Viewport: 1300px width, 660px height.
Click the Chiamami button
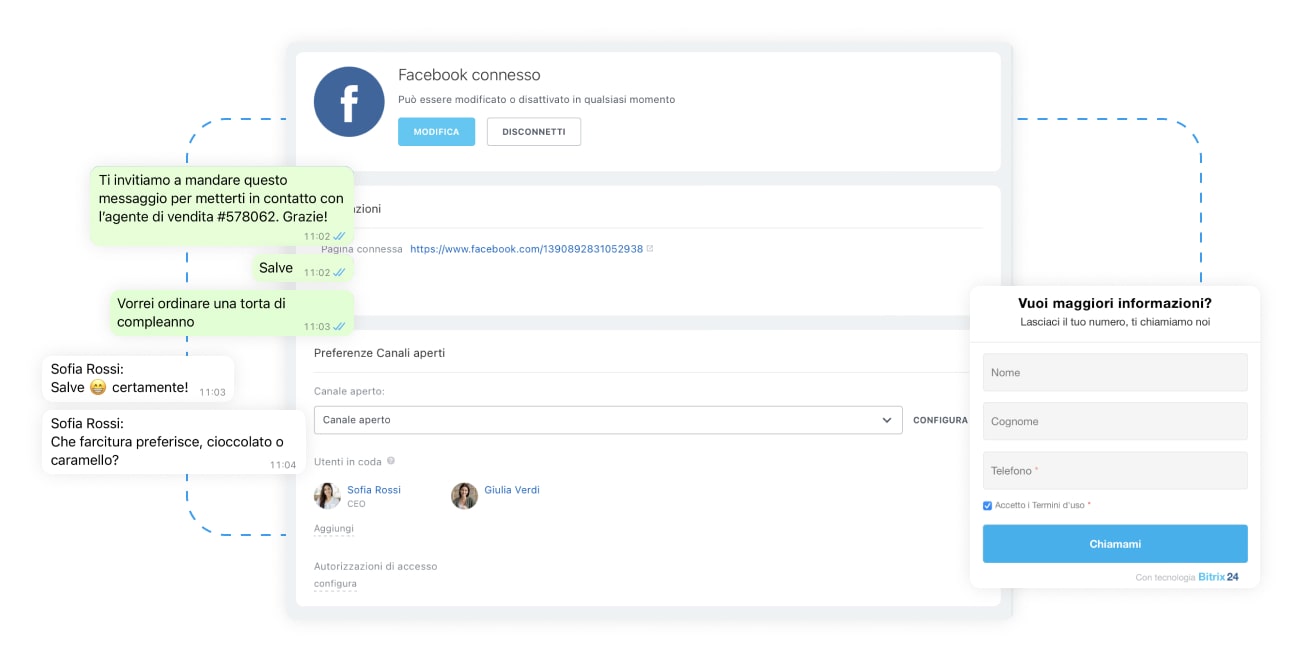point(1115,544)
